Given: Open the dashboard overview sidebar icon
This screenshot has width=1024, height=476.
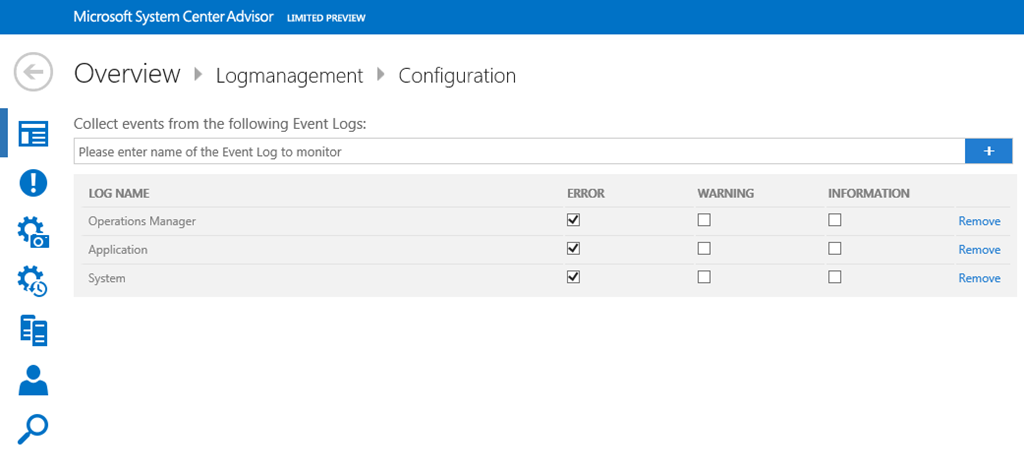Looking at the screenshot, I should pos(33,134).
